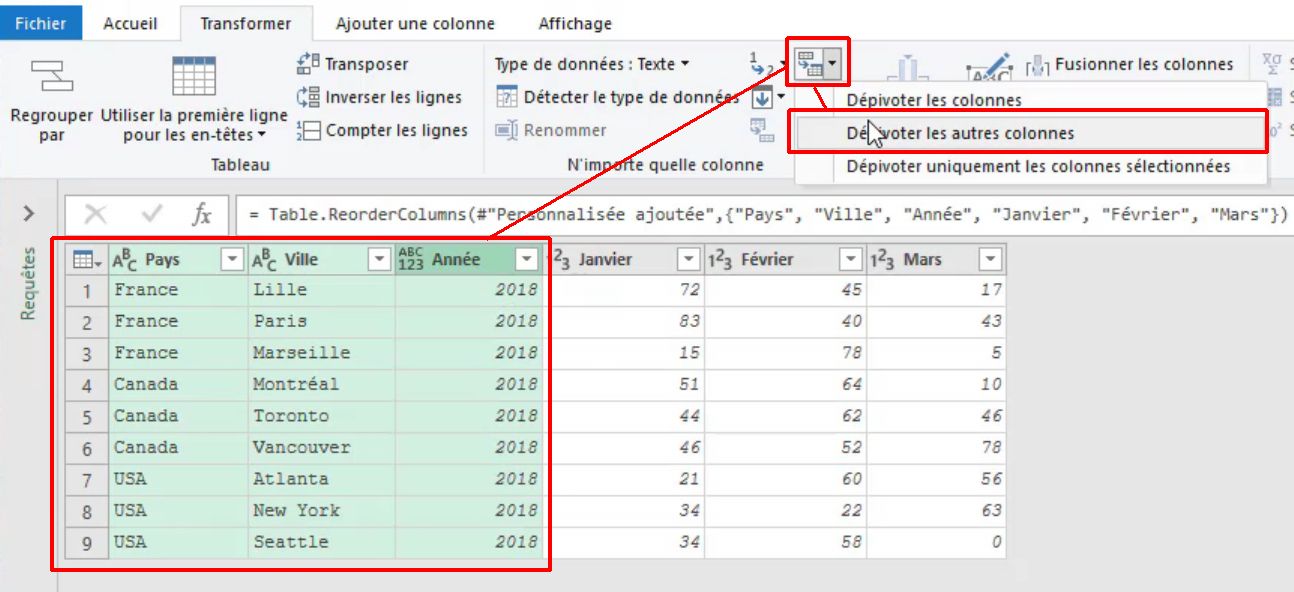
Task: Click the ABC pencil convert icon
Action: 989,70
